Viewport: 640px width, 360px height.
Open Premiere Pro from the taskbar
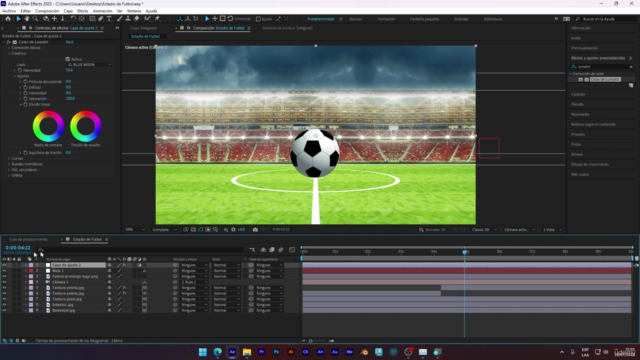pyautogui.click(x=261, y=352)
